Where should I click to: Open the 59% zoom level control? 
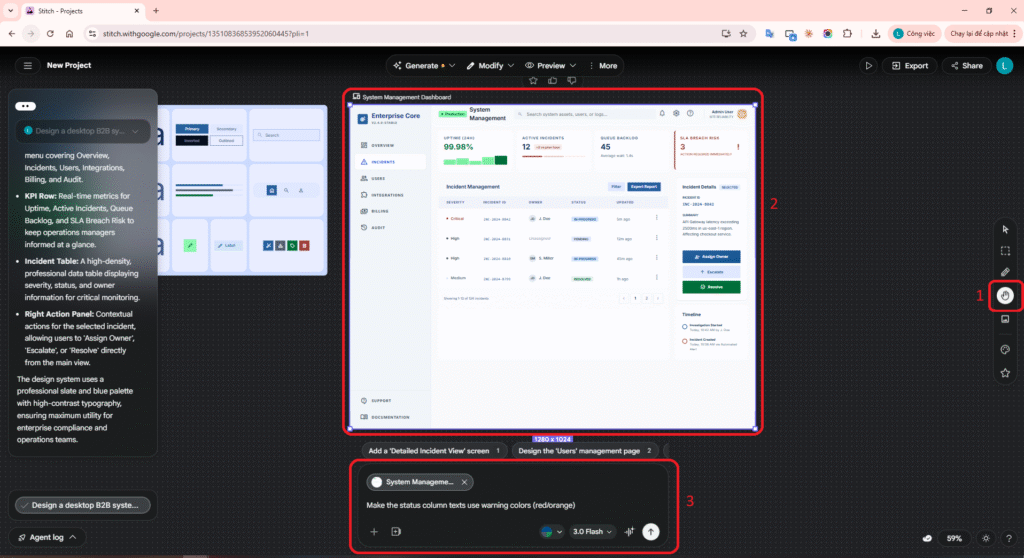click(954, 538)
